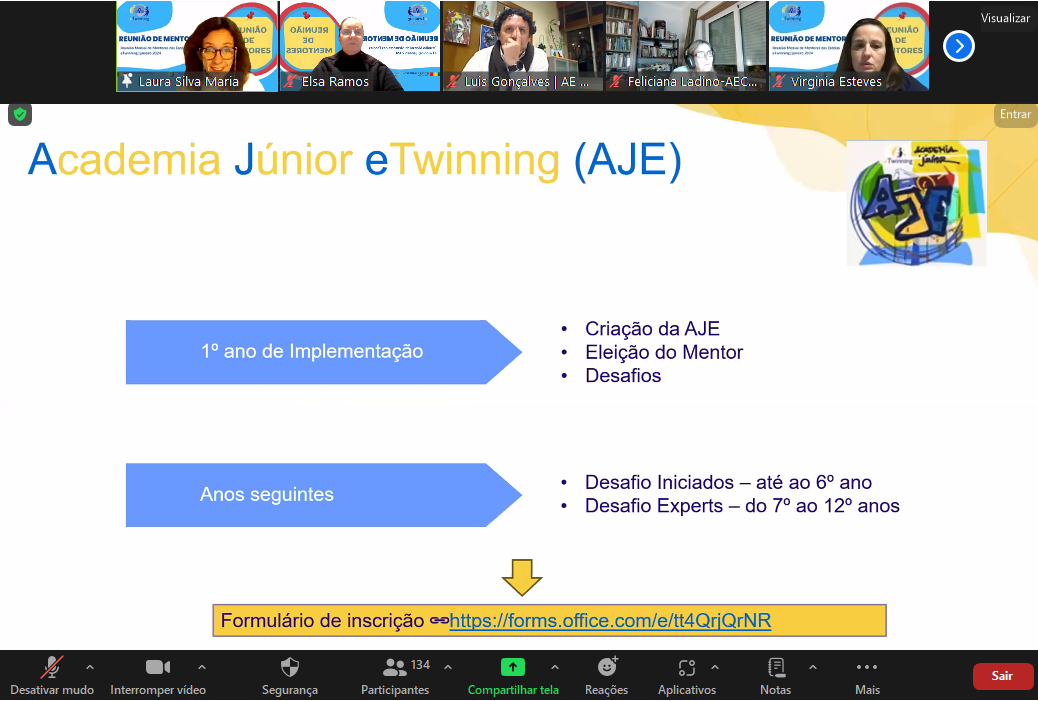Image resolution: width=1038 pixels, height=701 pixels.
Task: Show next participants with blue arrow
Action: tap(959, 46)
